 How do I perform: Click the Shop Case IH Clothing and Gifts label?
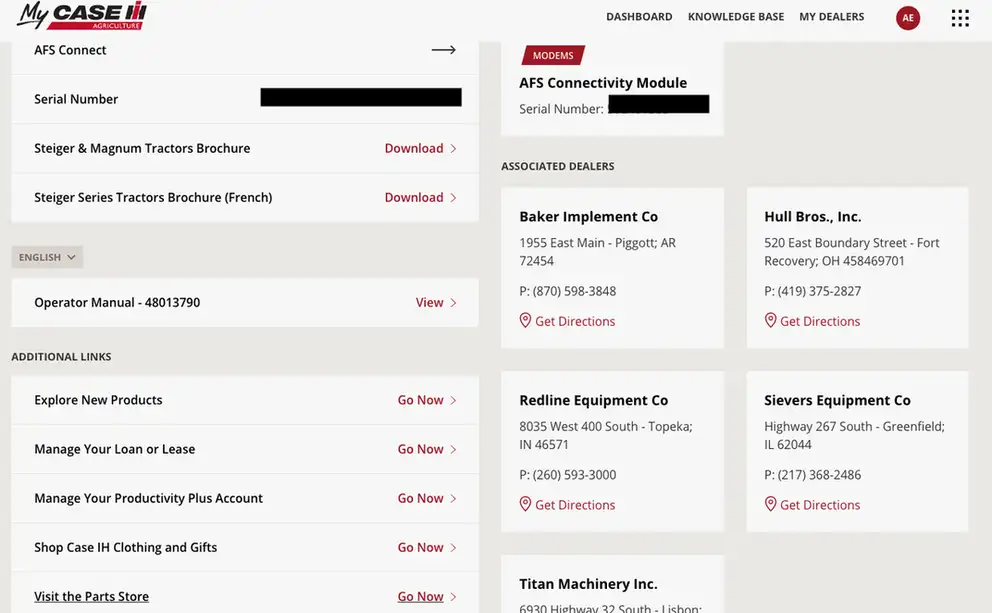click(125, 547)
